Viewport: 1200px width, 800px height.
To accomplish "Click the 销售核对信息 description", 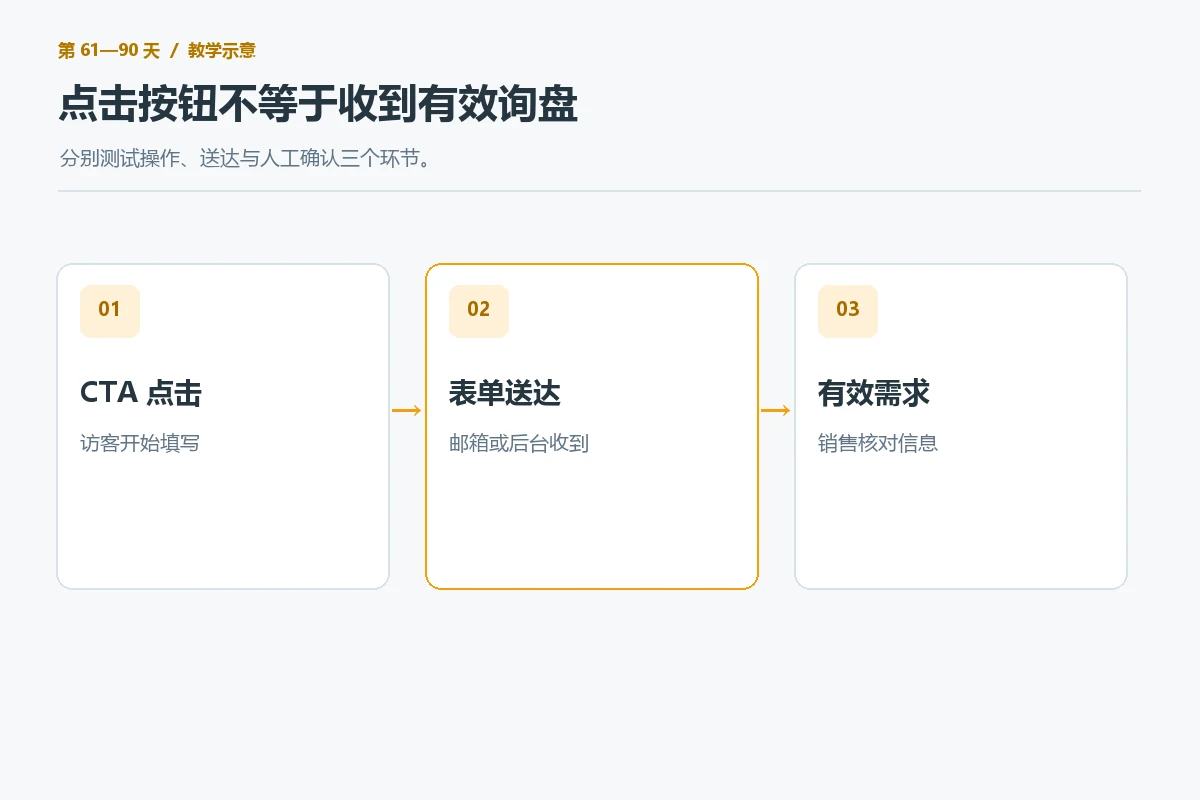I will 878,443.
